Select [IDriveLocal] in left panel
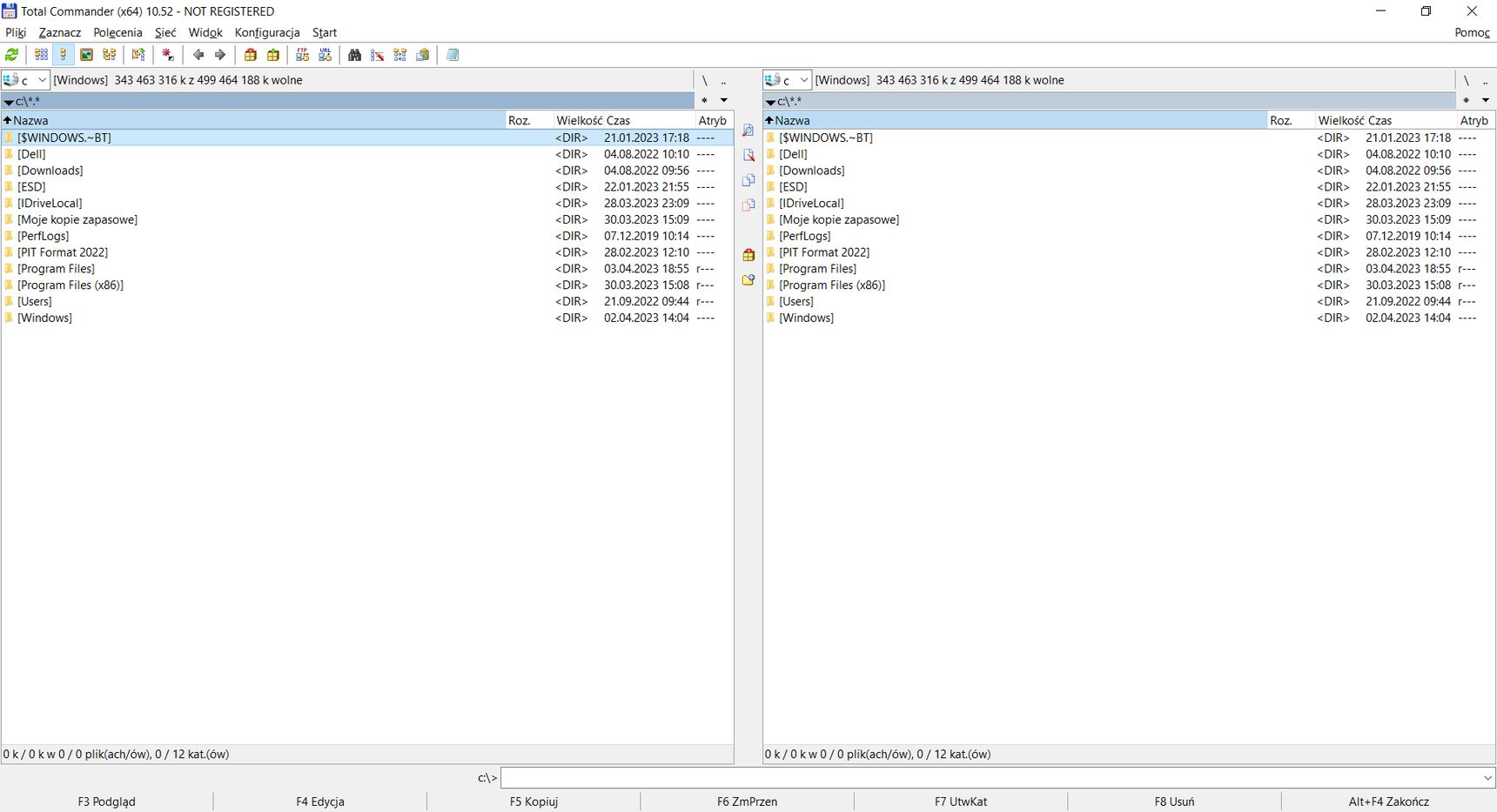1497x812 pixels. 367,203
